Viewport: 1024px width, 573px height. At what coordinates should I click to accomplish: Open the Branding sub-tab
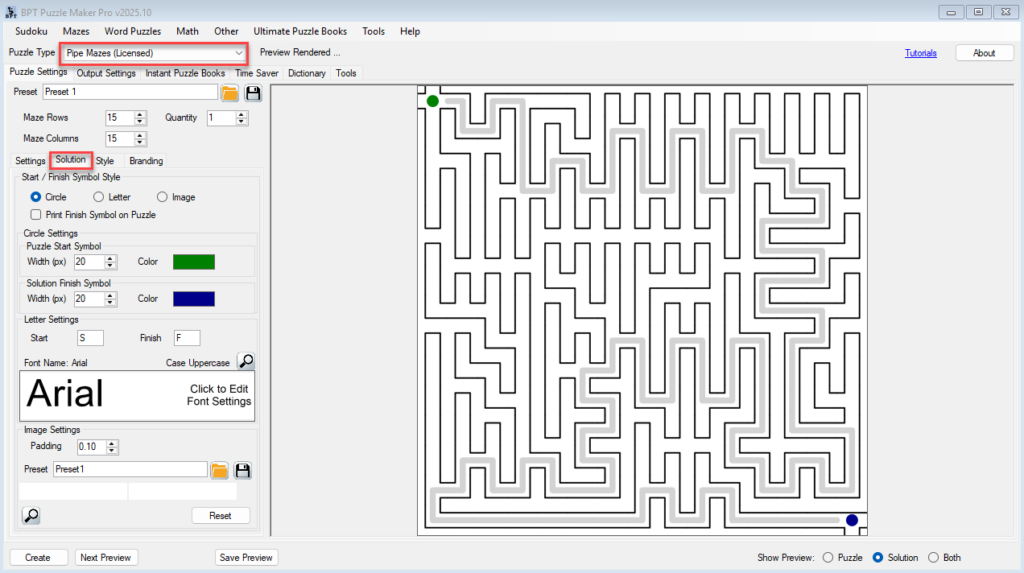(x=146, y=161)
